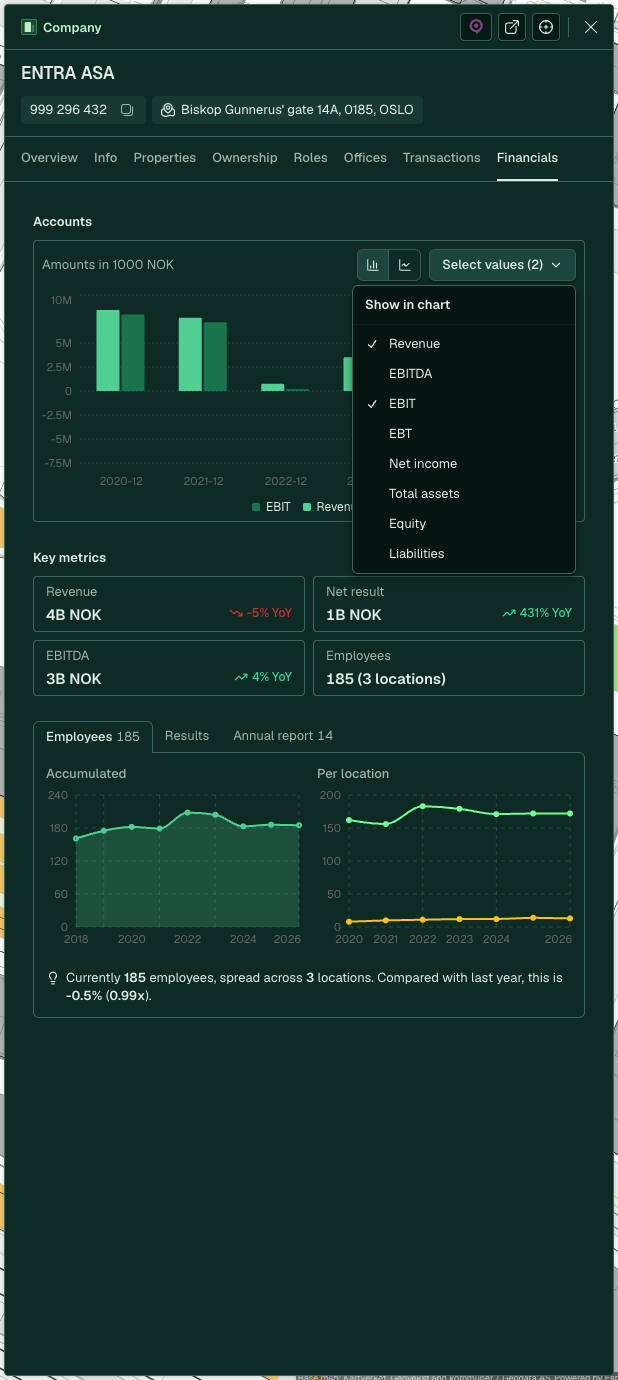Switch to the Roles tab
Viewport: 618px width, 1380px height.
310,158
